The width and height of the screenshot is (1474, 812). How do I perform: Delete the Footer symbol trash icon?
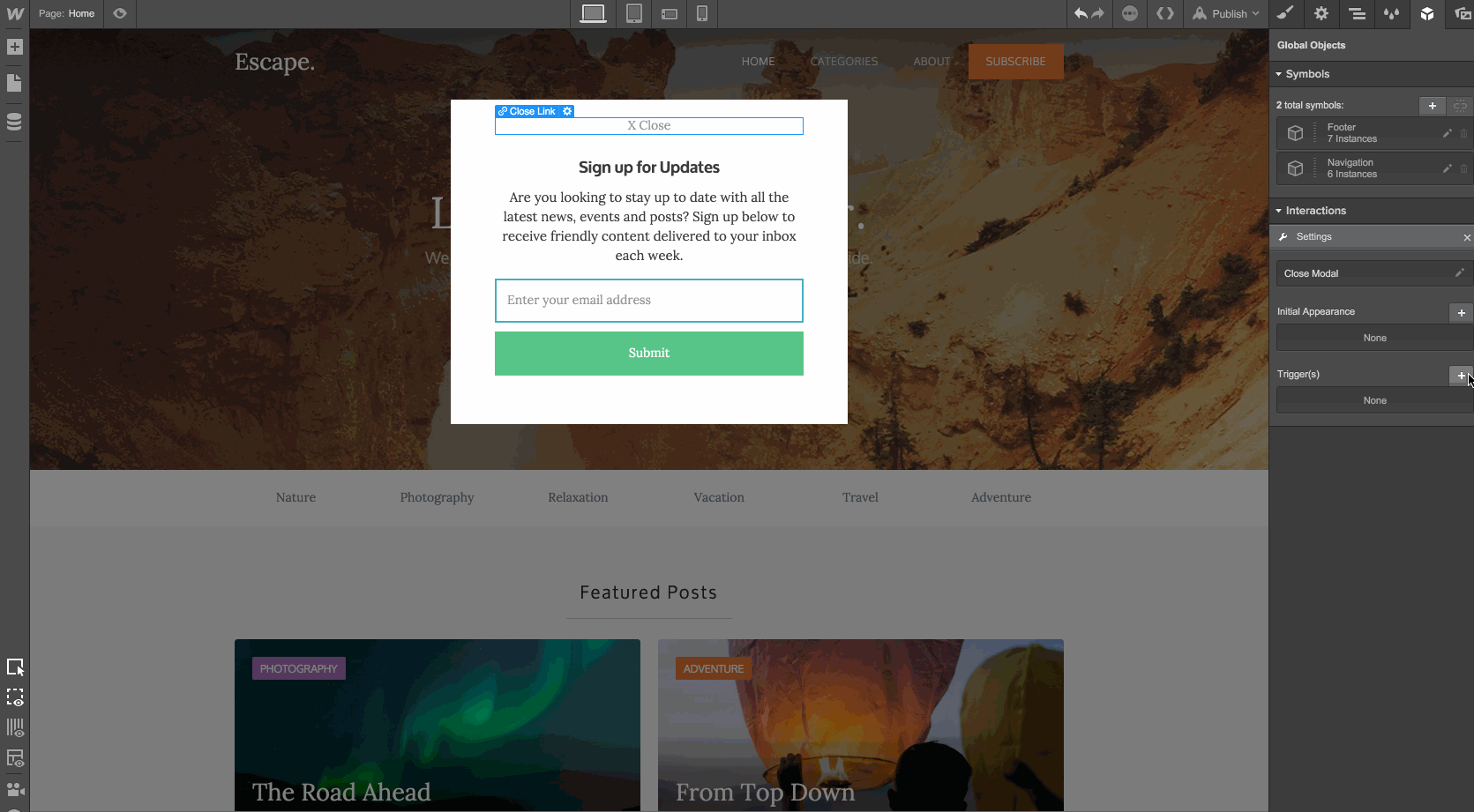coord(1463,133)
